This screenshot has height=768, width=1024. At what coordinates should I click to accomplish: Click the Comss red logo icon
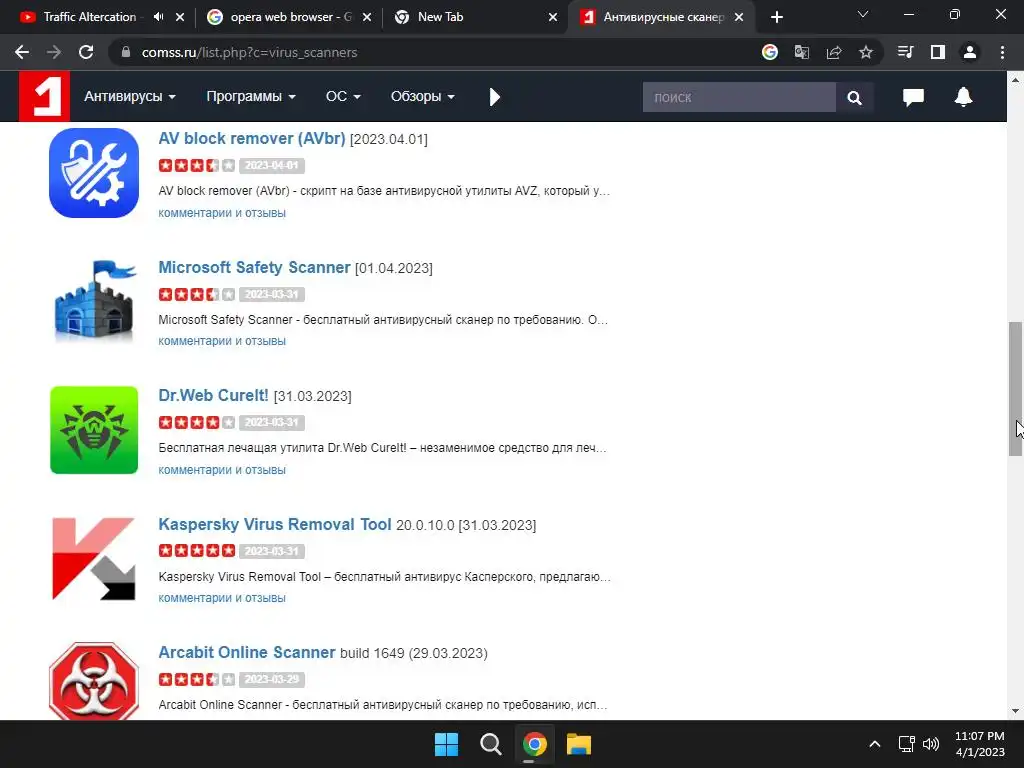click(44, 97)
